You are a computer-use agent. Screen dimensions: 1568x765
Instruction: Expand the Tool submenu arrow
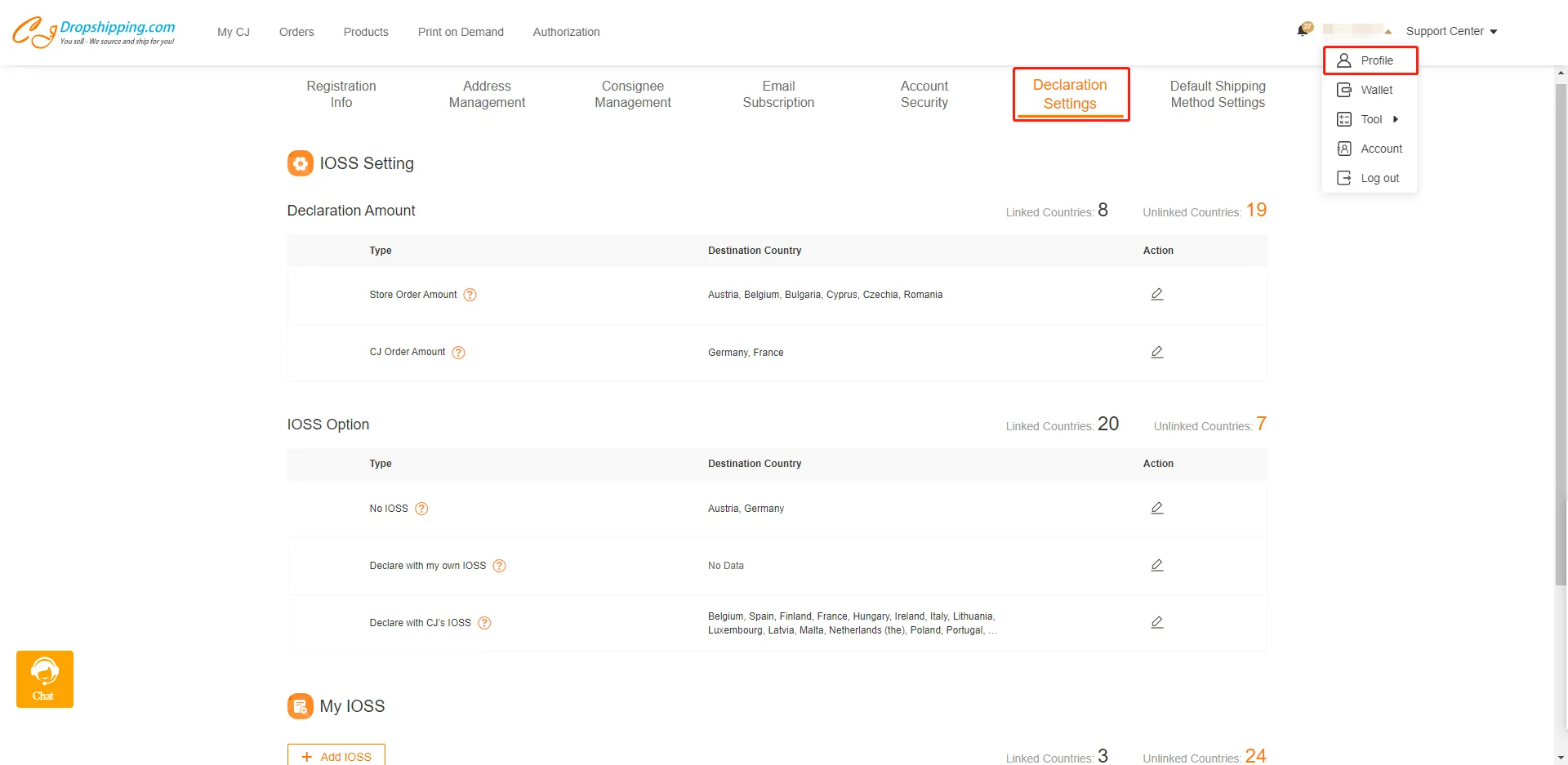[1396, 119]
